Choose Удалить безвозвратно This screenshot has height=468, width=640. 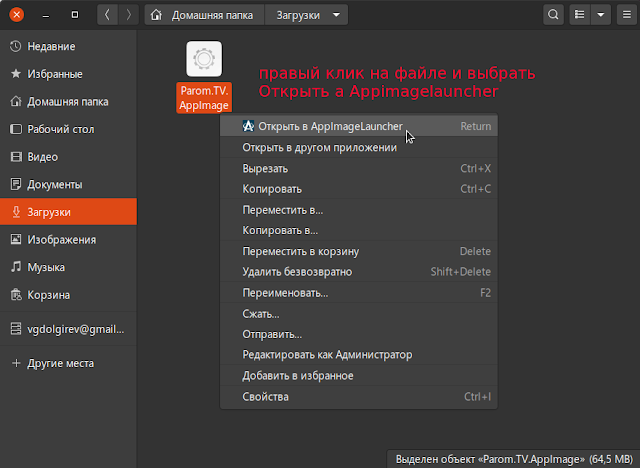click(x=359, y=272)
